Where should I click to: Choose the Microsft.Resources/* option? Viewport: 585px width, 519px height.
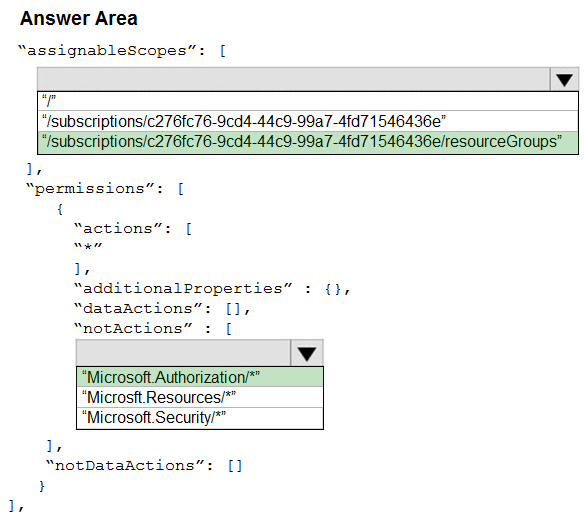point(200,397)
